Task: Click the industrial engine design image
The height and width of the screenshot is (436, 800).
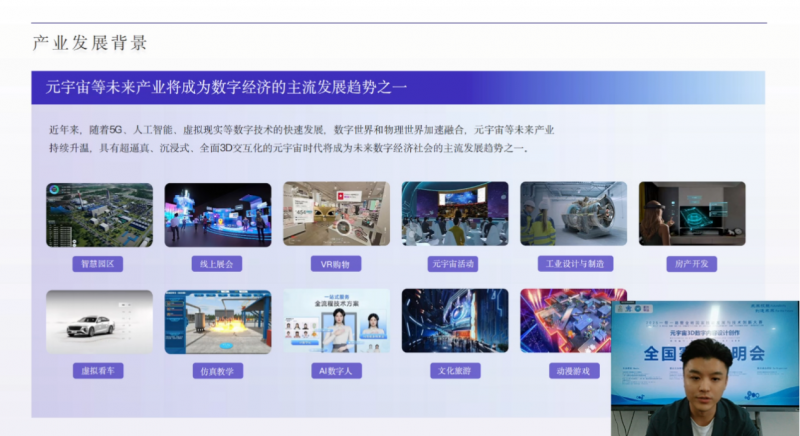Action: click(x=573, y=214)
